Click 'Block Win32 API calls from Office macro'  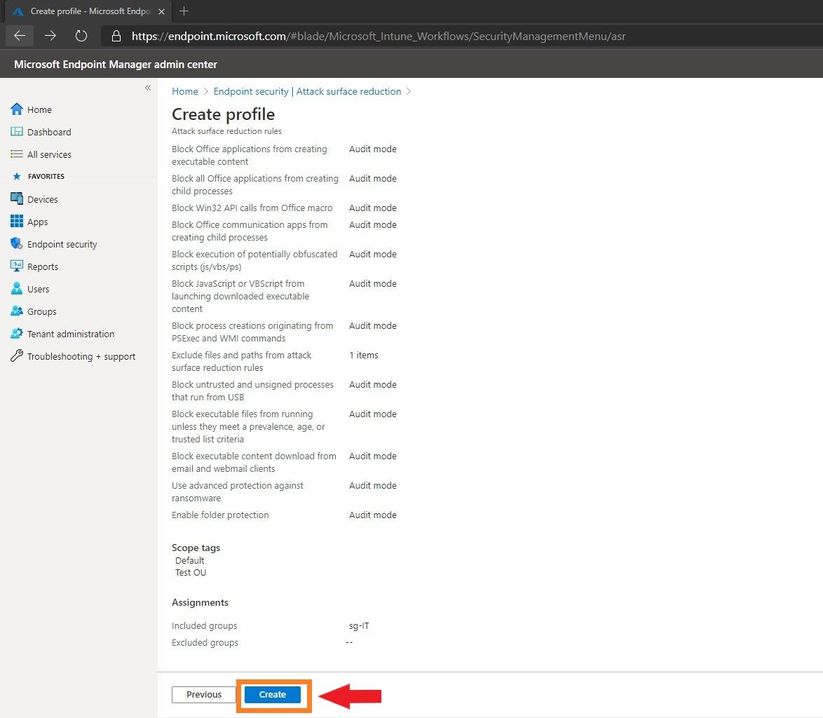252,208
